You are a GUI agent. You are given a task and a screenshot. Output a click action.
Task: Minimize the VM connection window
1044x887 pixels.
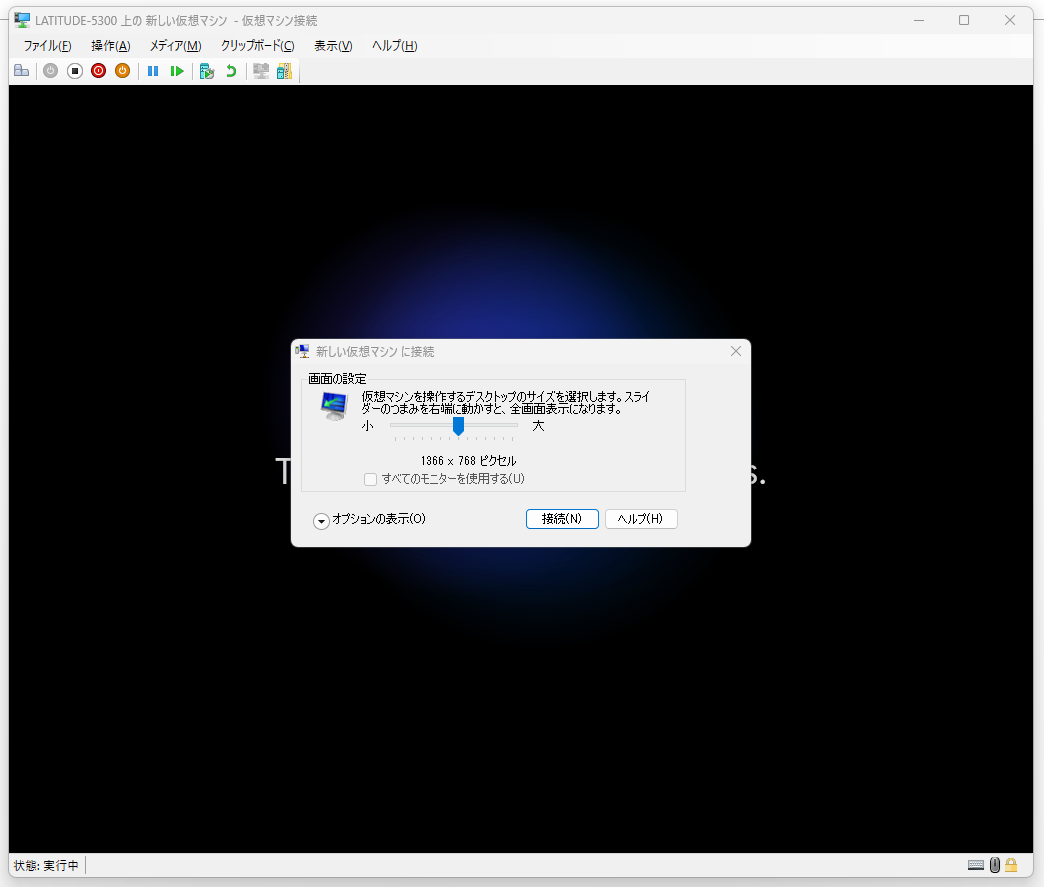pos(919,20)
